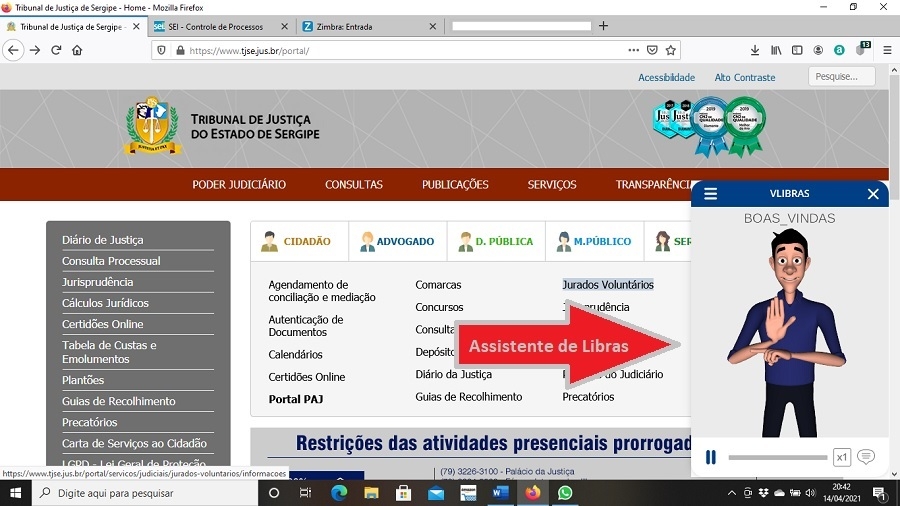Viewport: 900px width, 506px height.
Task: Open Consulta Processual in sidebar
Action: tap(111, 261)
